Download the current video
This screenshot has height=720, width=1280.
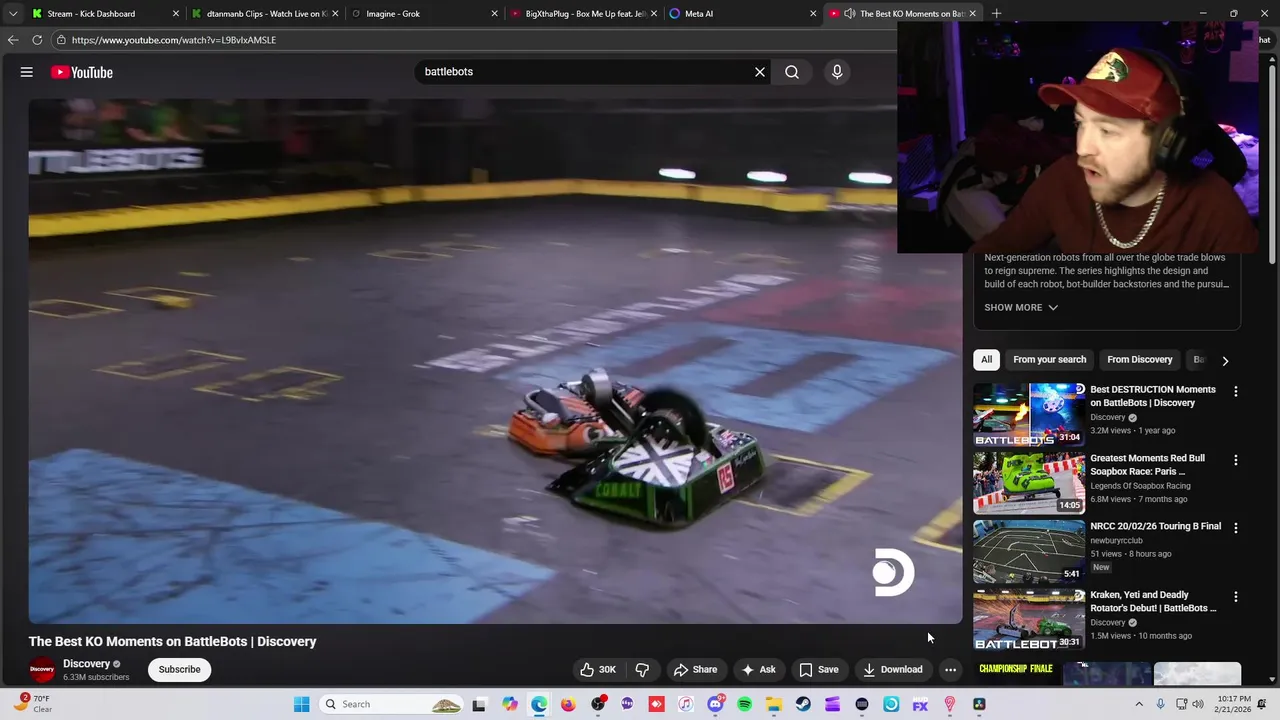[x=893, y=670]
